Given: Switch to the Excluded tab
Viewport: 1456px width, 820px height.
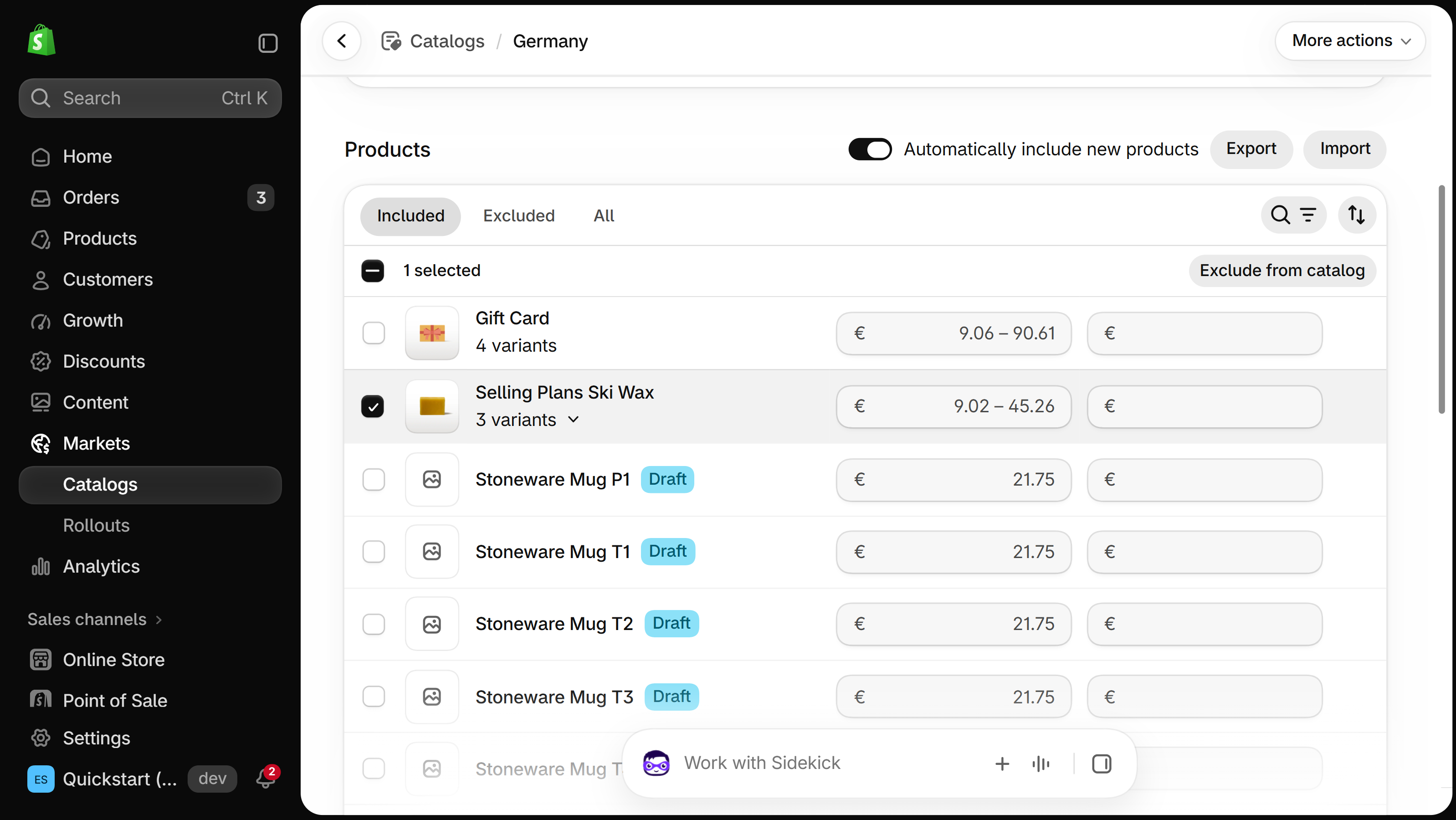Looking at the screenshot, I should [x=519, y=216].
